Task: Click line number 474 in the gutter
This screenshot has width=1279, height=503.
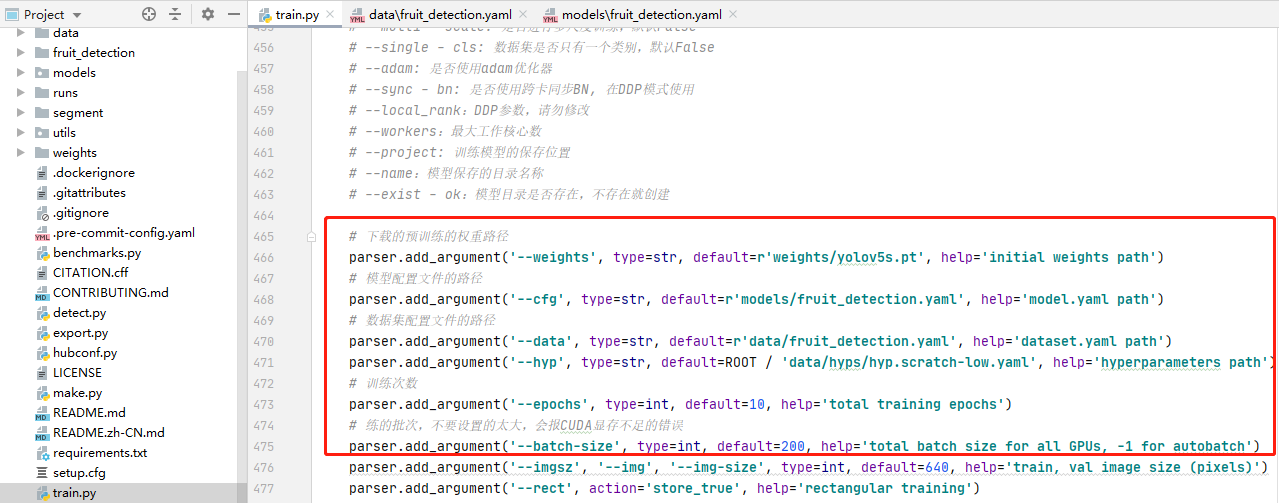Action: [264, 425]
